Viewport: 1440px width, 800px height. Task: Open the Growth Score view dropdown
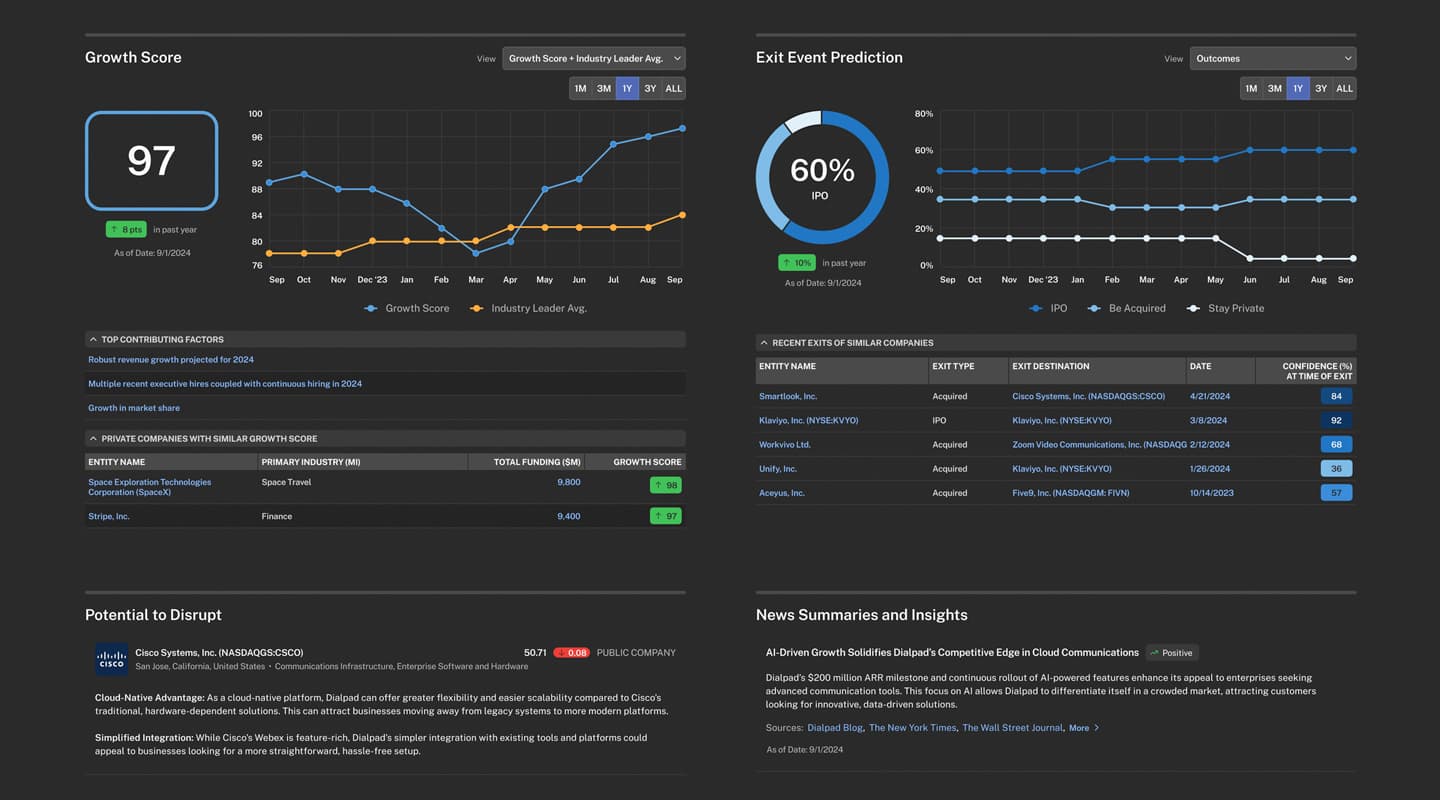pos(593,58)
